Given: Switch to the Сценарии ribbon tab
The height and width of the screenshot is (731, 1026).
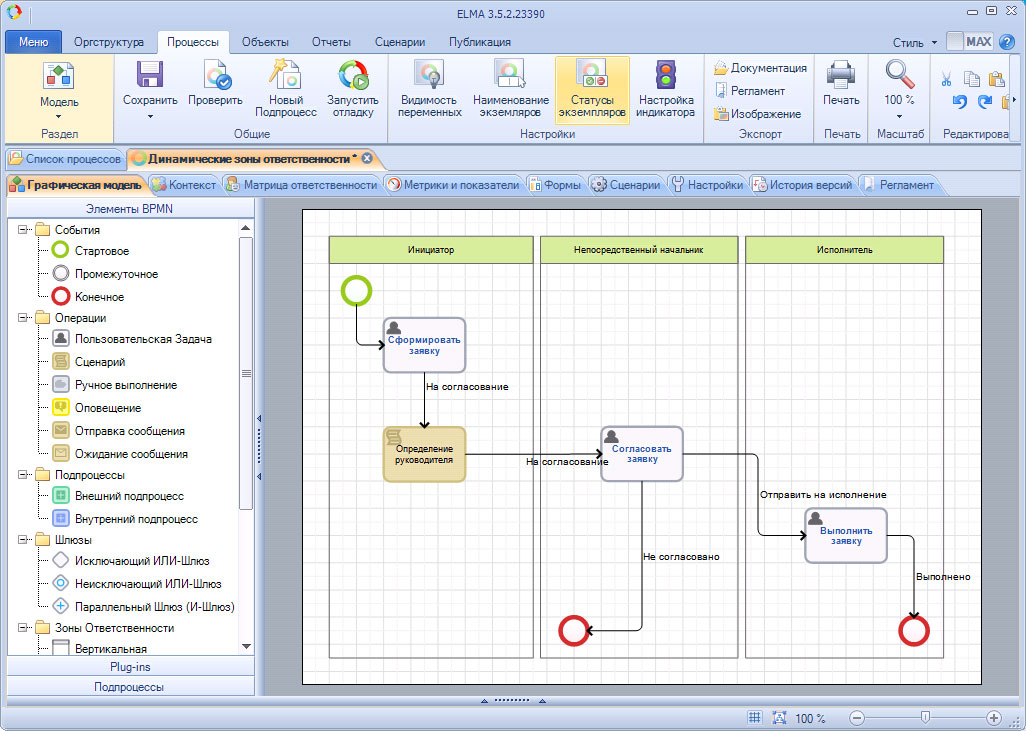Looking at the screenshot, I should tap(400, 42).
